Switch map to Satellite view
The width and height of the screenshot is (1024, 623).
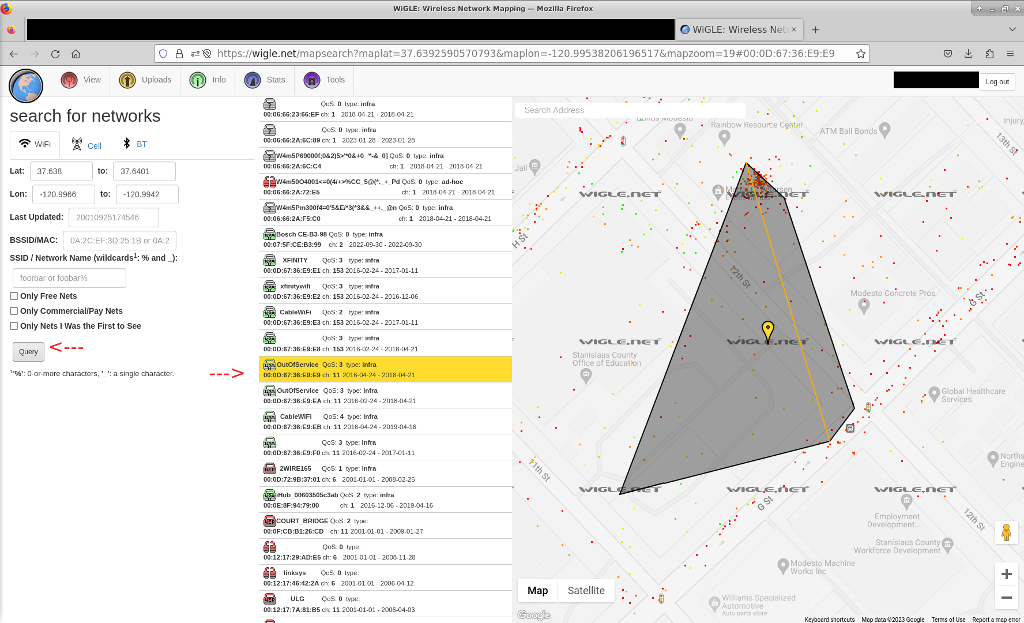[x=585, y=590]
